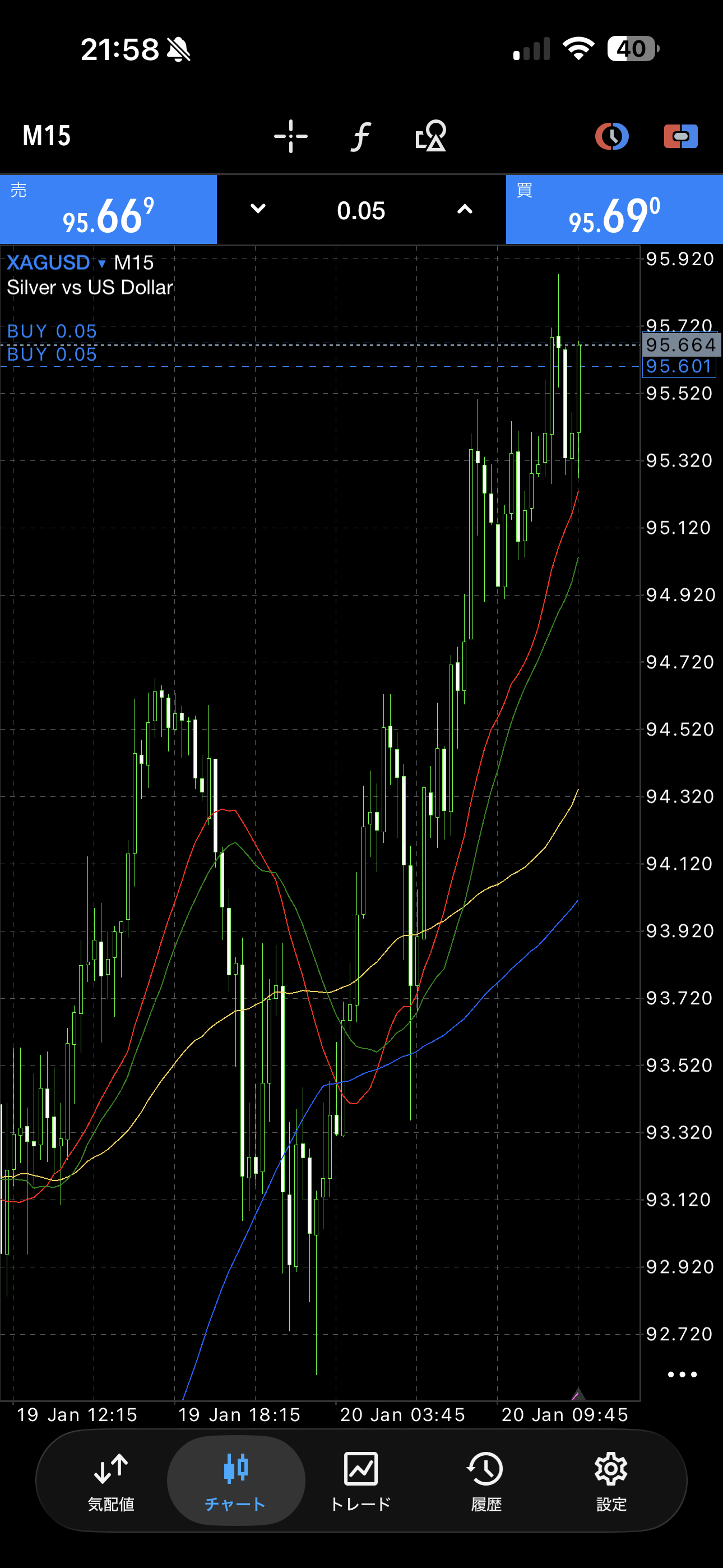The height and width of the screenshot is (1568, 723).
Task: Open the three-dots chart options menu
Action: (x=682, y=1375)
